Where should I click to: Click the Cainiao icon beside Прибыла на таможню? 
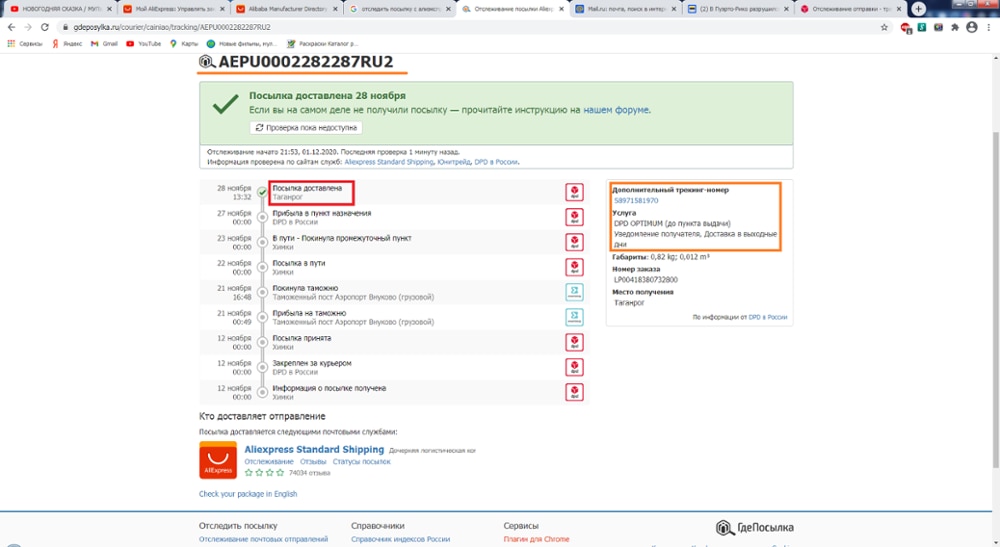tap(574, 317)
